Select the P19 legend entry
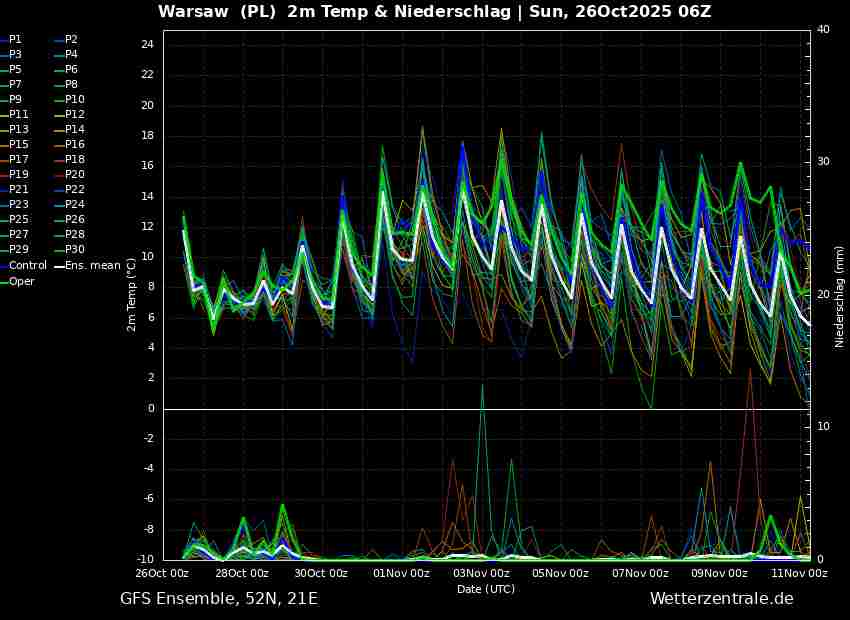Screen dimensions: 850x620 pos(14,175)
